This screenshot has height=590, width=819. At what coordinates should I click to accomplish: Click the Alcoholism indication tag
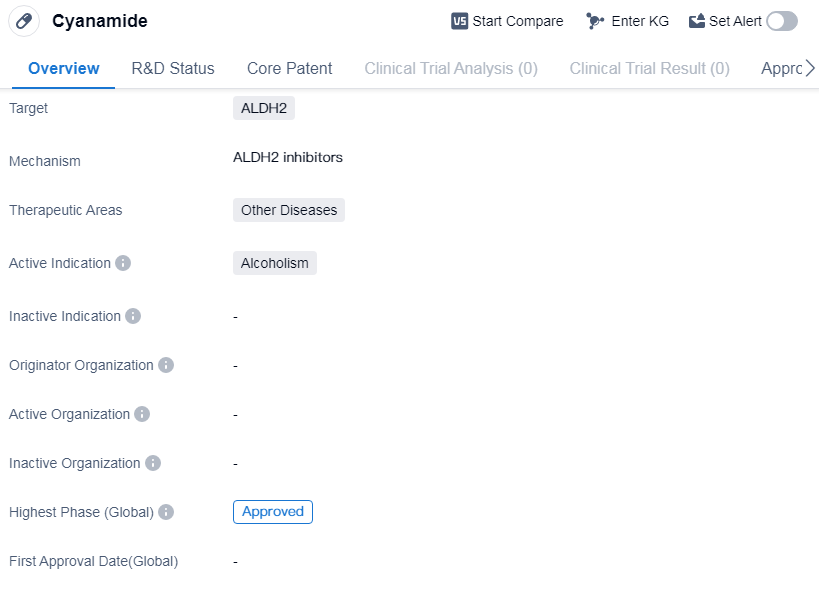(x=275, y=263)
